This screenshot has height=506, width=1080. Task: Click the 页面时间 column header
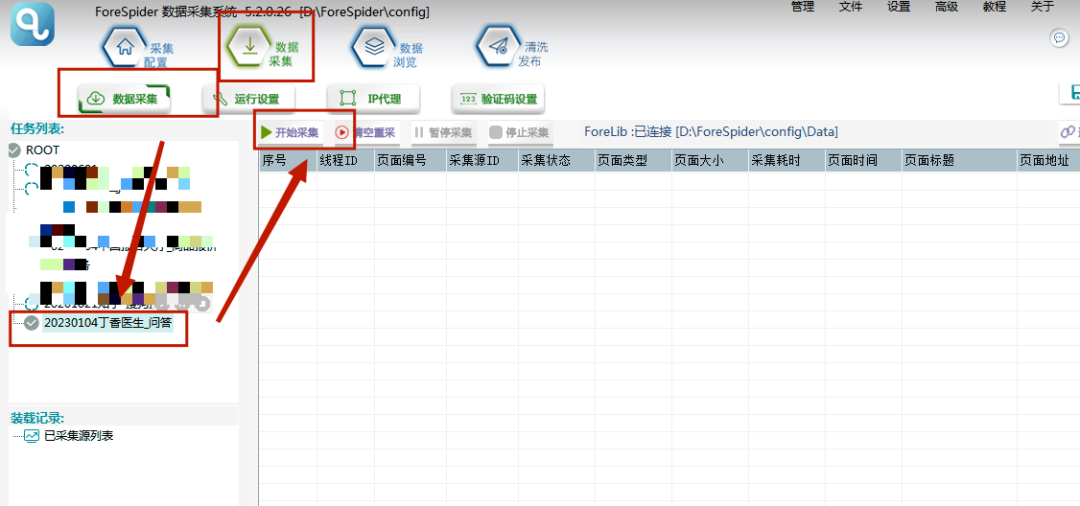(863, 160)
